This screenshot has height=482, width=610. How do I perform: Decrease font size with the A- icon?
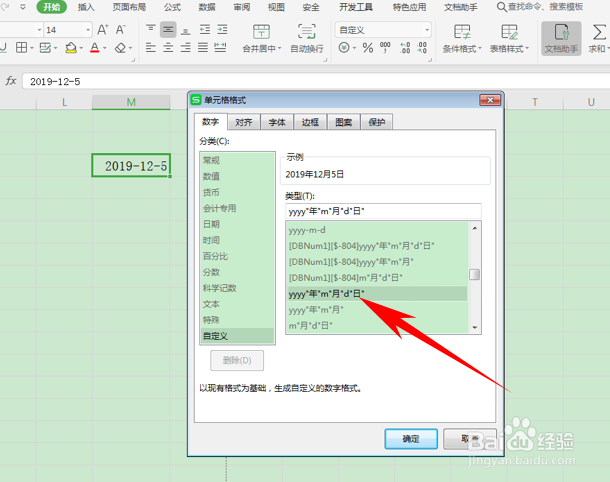tap(121, 30)
